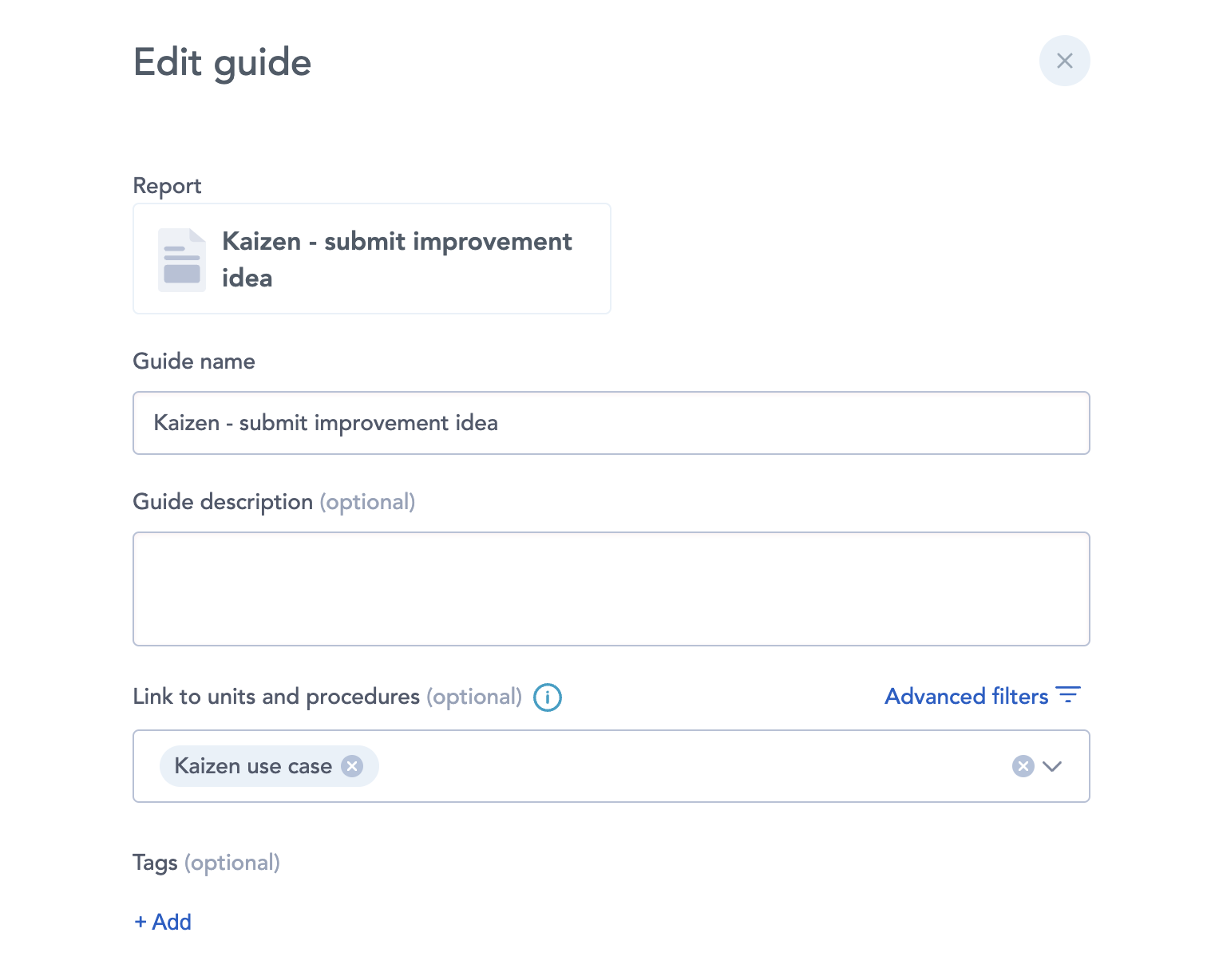Click the Kaizen use case chip label
The height and width of the screenshot is (980, 1207).
point(253,766)
